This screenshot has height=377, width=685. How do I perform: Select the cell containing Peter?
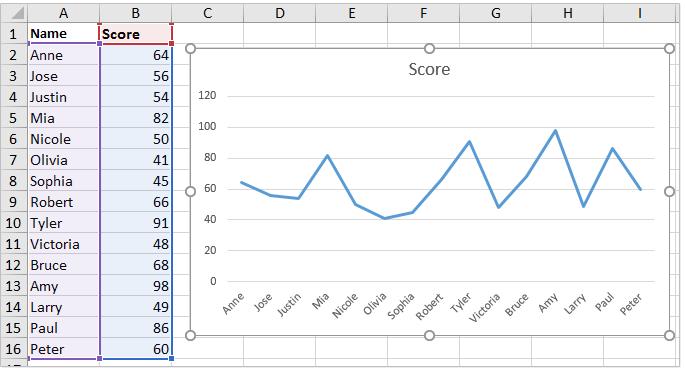[64, 349]
